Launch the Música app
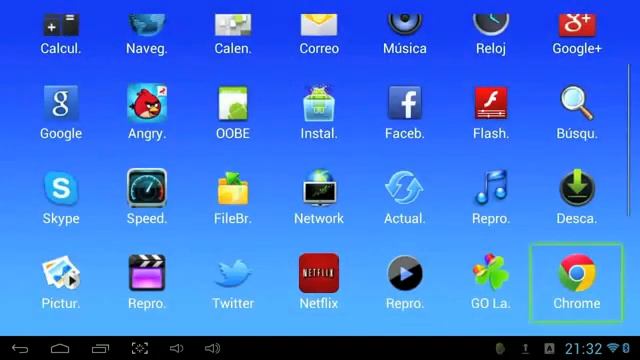Viewport: 640px width, 360px height. 405,35
